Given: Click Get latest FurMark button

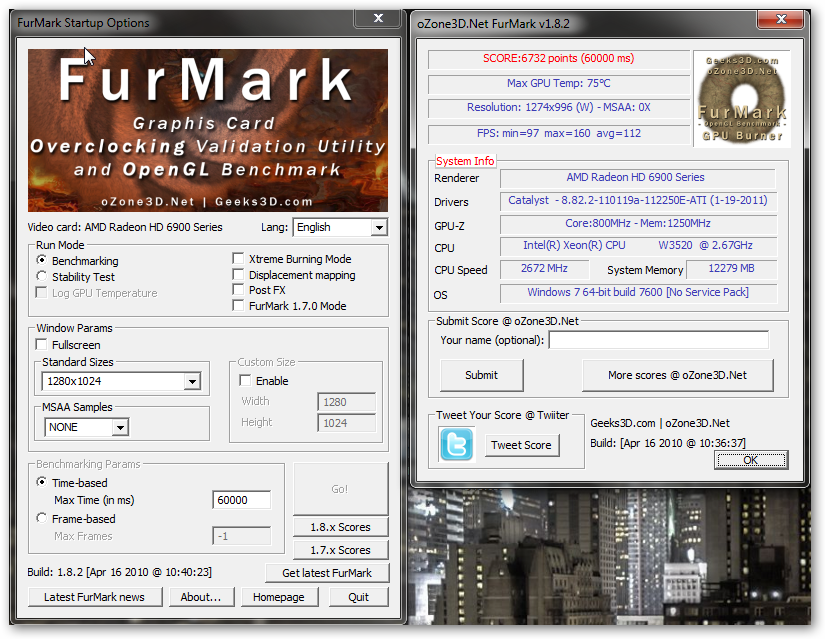Looking at the screenshot, I should coord(327,573).
